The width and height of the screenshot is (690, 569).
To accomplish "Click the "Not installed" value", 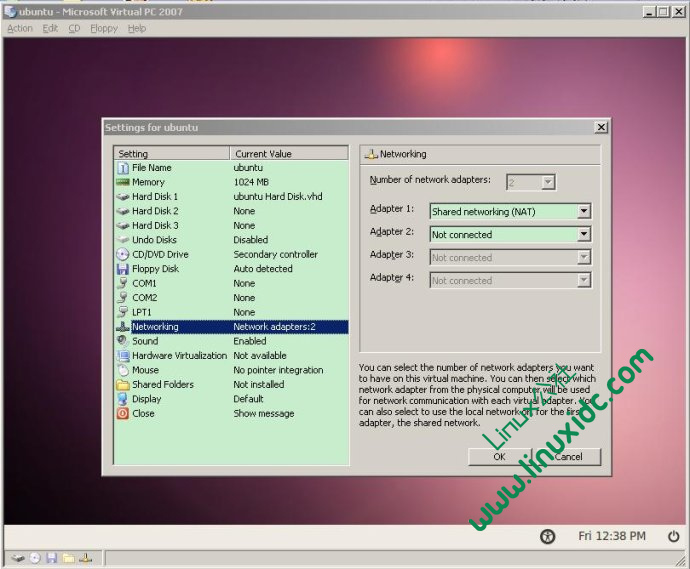I will click(x=259, y=385).
